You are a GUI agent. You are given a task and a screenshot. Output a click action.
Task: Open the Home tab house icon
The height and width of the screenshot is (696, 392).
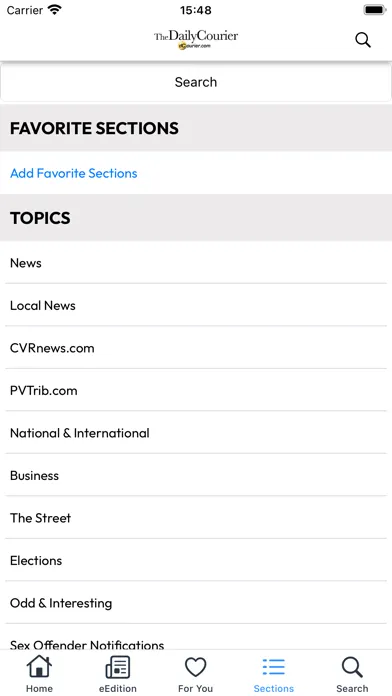click(x=39, y=667)
